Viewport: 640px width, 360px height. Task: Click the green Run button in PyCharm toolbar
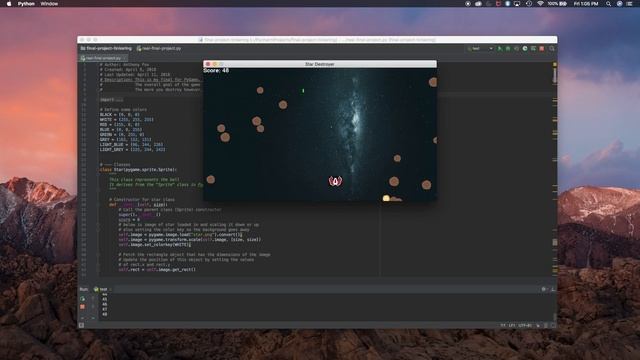[500, 49]
